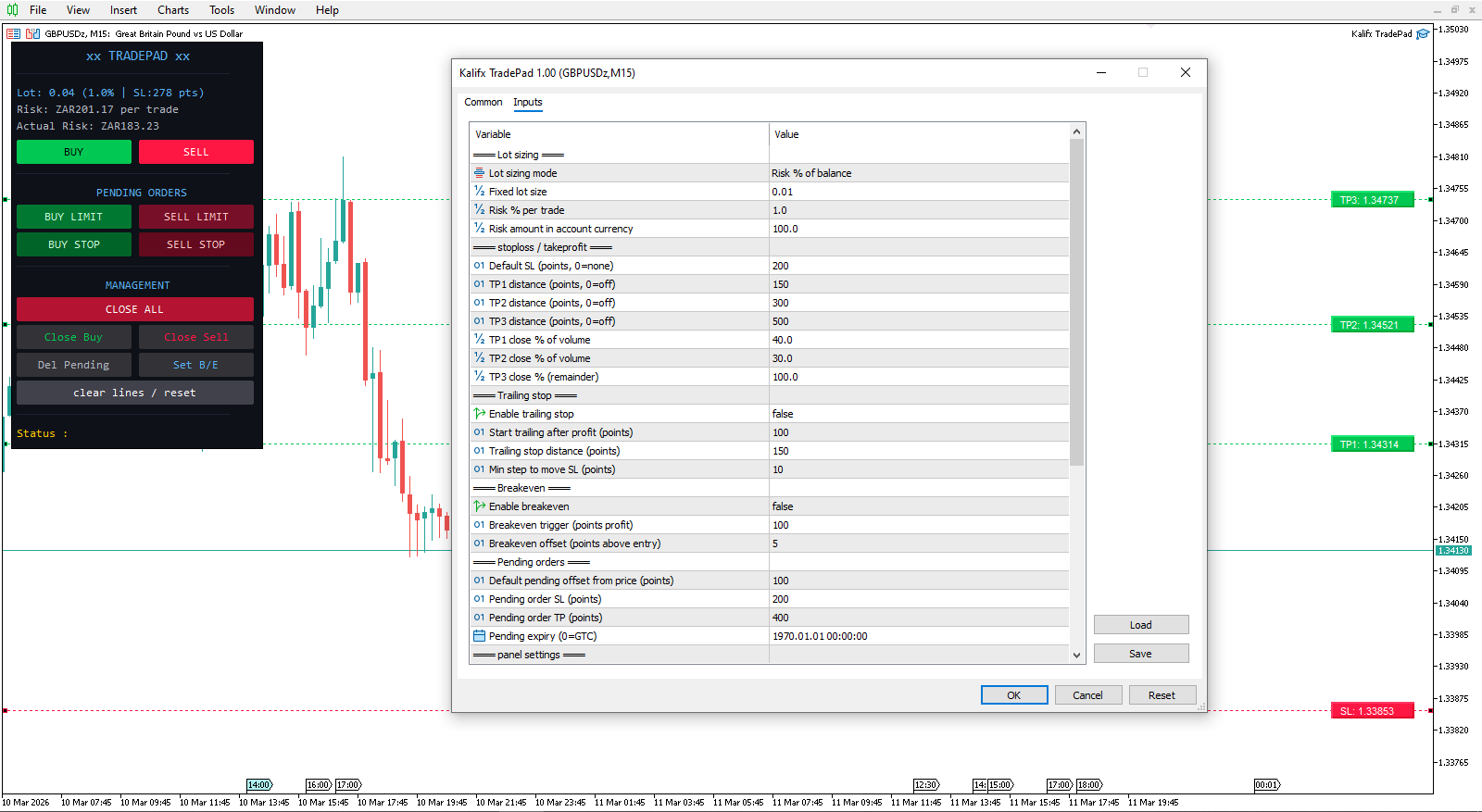Click the BUY STOP button
1482x812 pixels.
(74, 244)
